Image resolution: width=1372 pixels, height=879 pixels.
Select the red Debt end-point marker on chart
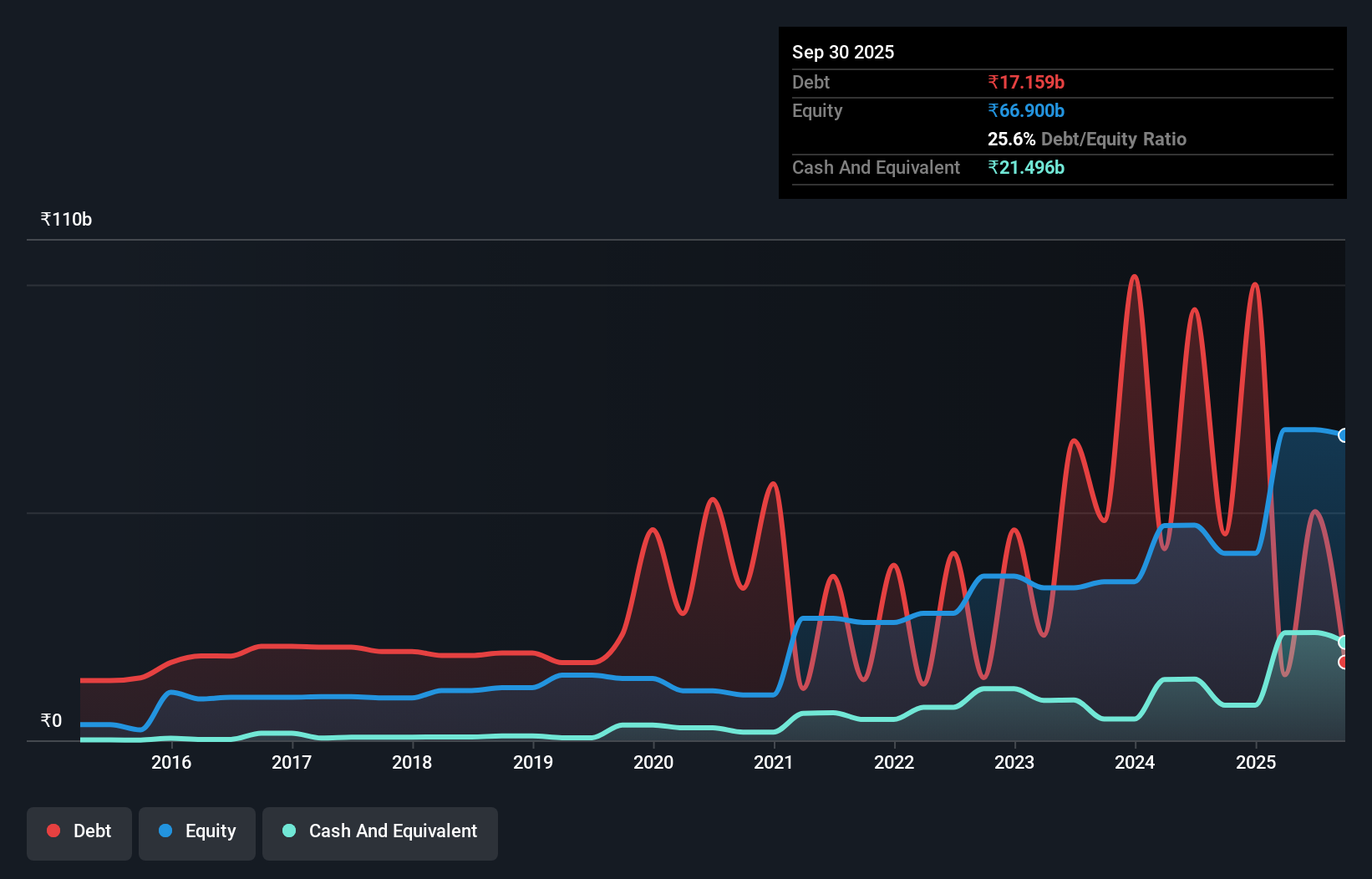[x=1344, y=663]
